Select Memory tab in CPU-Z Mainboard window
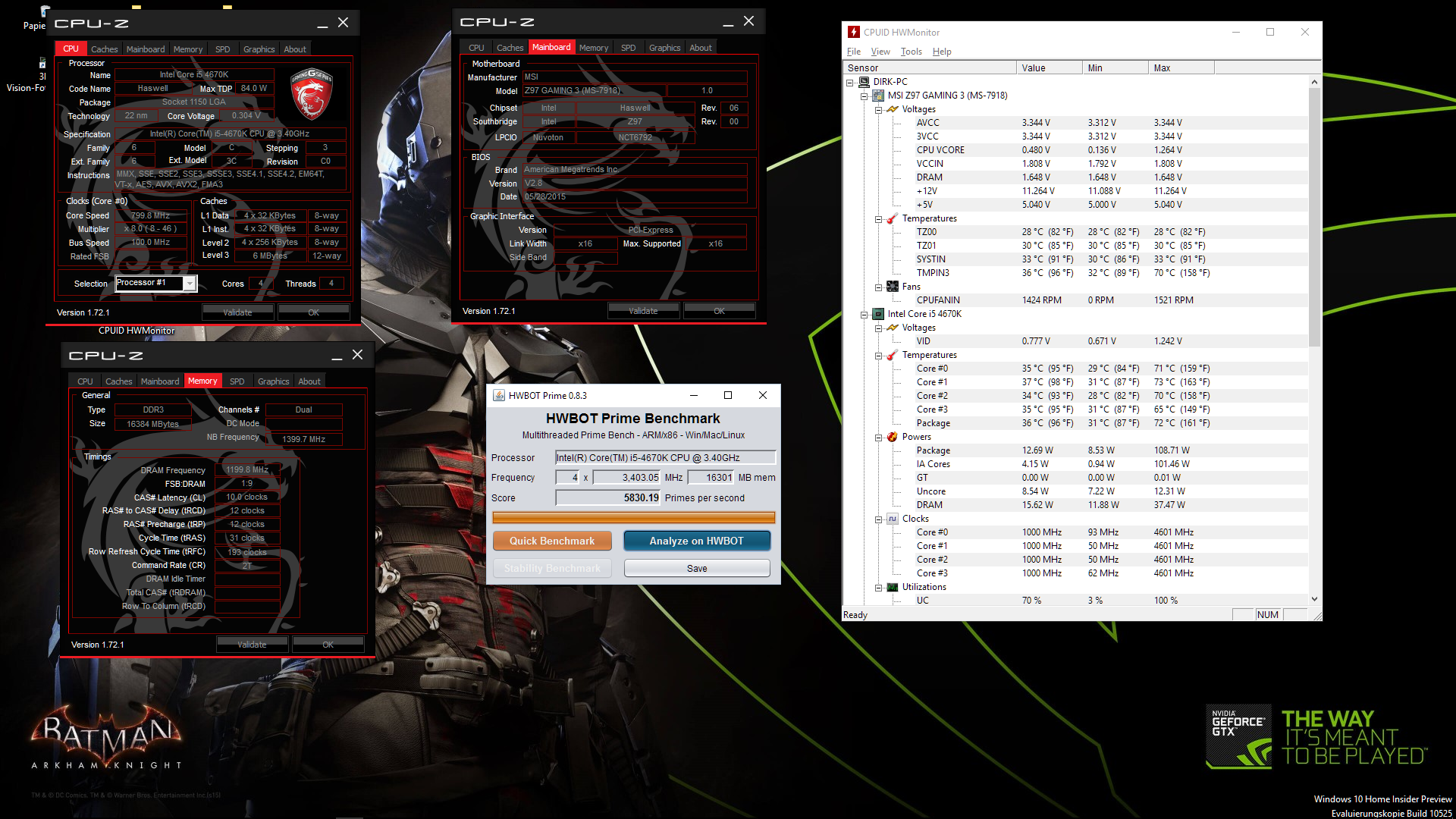This screenshot has height=819, width=1456. (x=594, y=48)
